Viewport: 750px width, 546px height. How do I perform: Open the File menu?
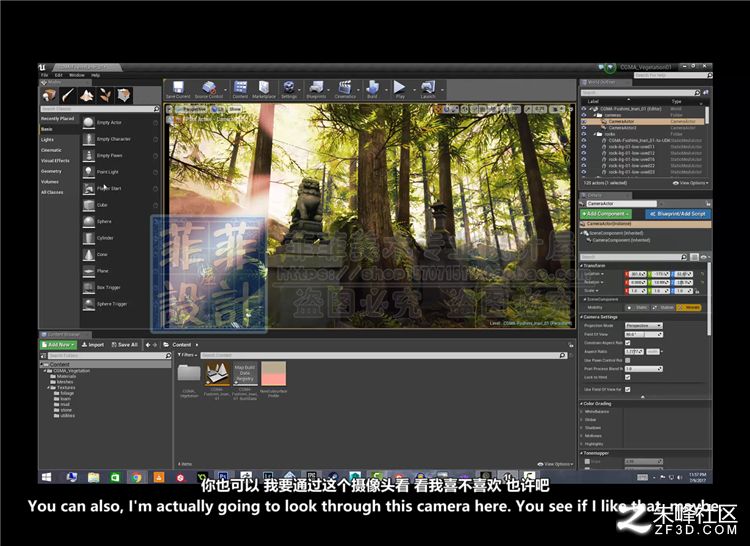click(44, 75)
